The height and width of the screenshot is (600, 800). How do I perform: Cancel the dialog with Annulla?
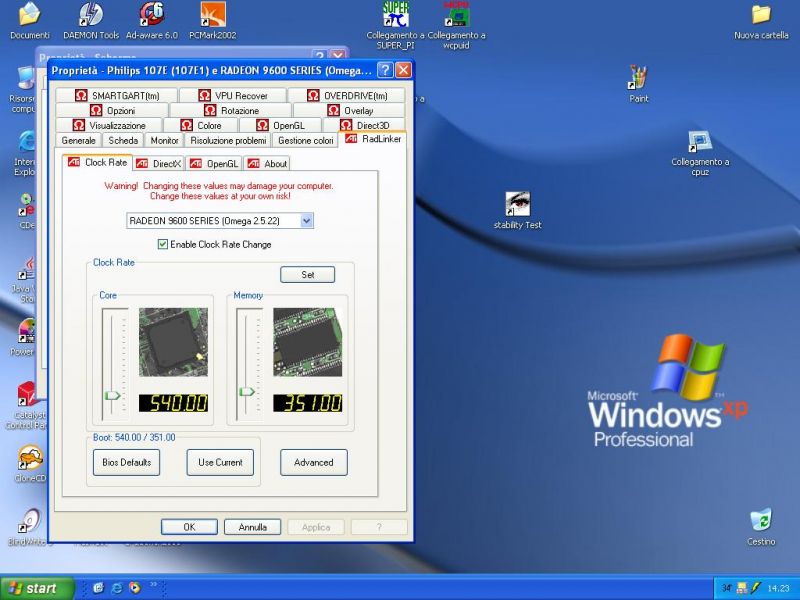coord(253,527)
